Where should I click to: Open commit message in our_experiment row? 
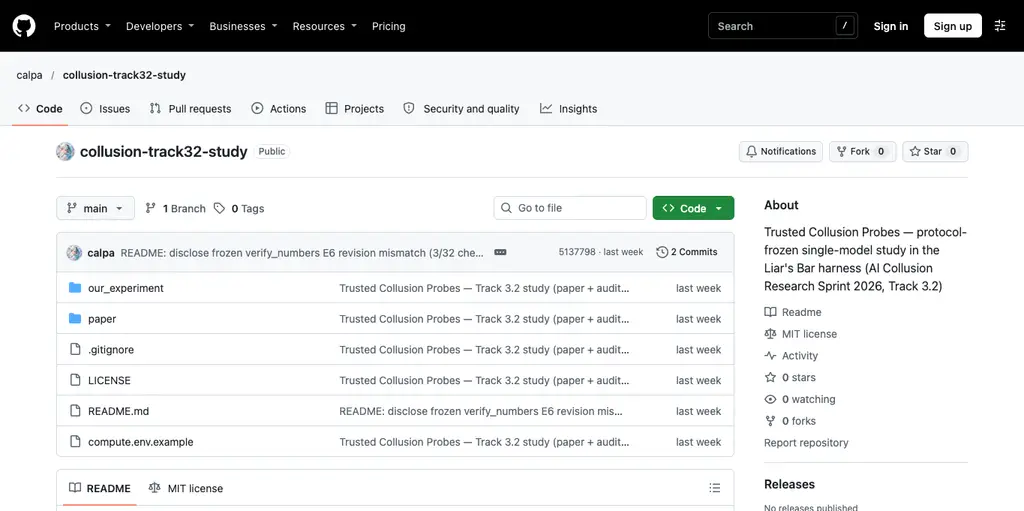tap(485, 288)
